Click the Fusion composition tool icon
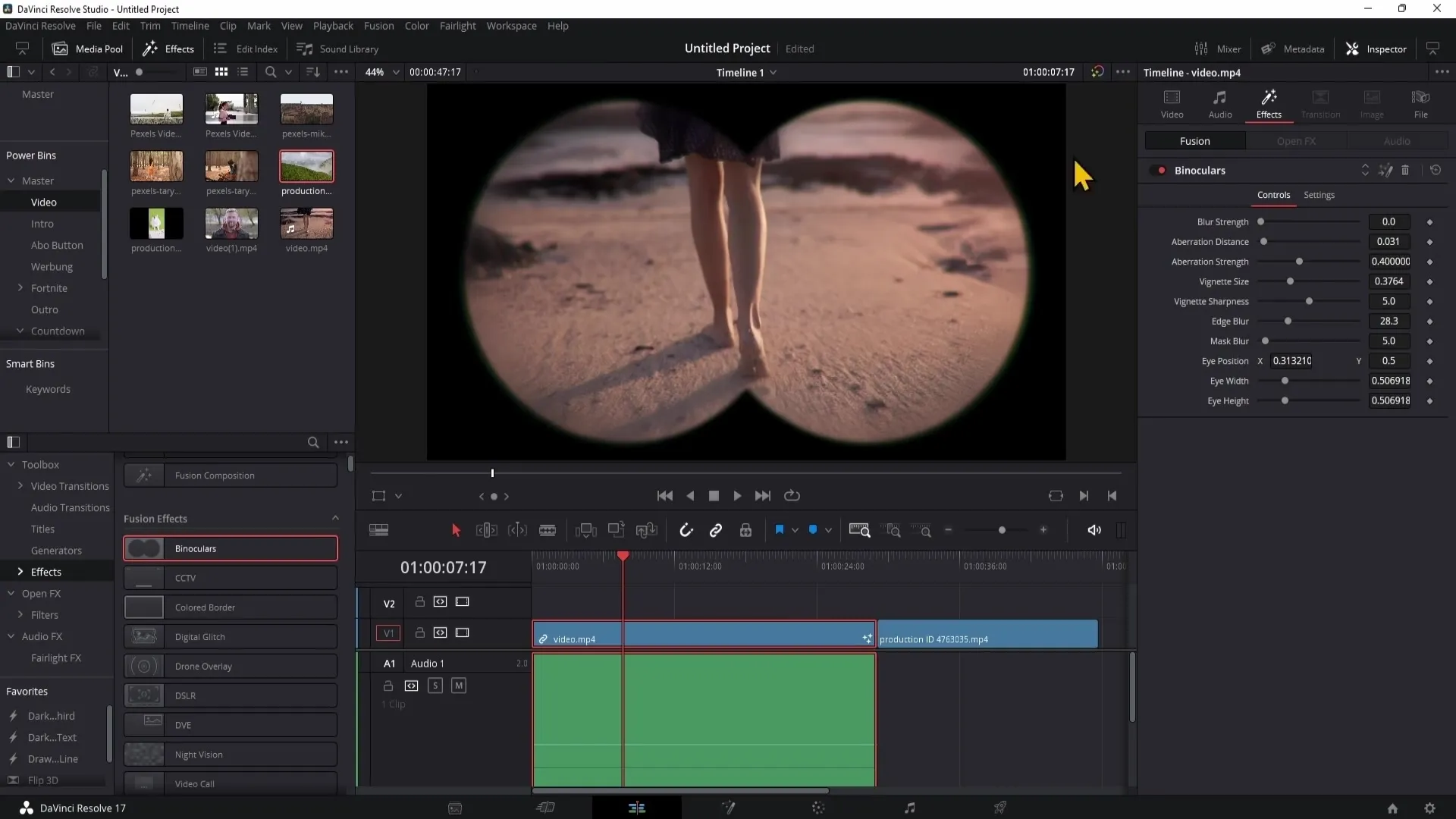This screenshot has width=1456, height=819. pos(143,475)
